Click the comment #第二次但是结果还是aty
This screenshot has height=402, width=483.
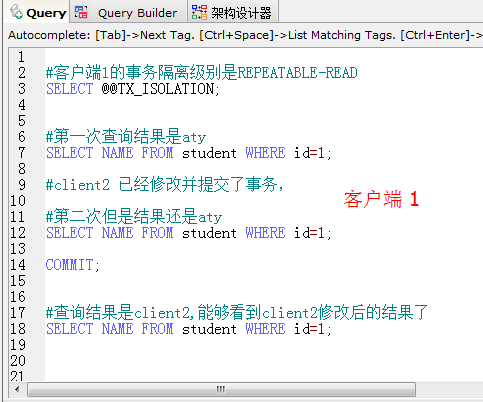pyautogui.click(x=134, y=217)
